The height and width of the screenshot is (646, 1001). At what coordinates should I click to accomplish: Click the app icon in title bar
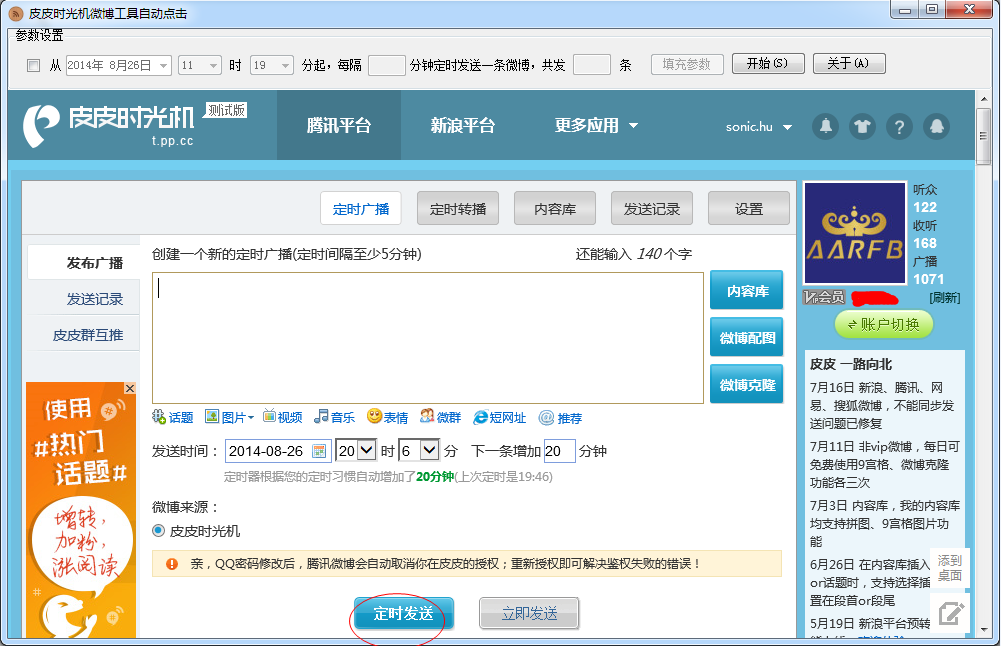pos(16,13)
